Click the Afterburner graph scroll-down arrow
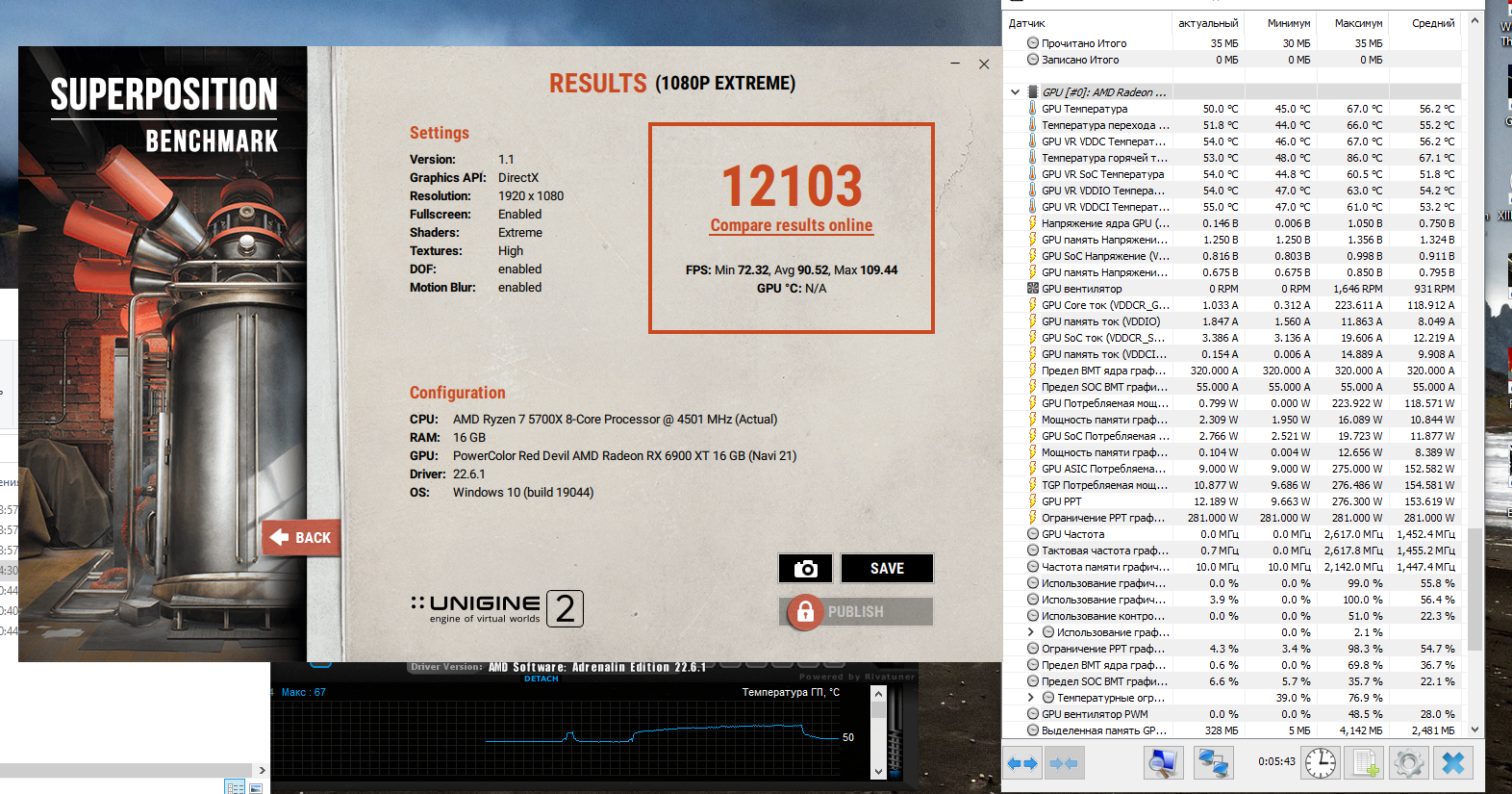The width and height of the screenshot is (1512, 794). 877,772
